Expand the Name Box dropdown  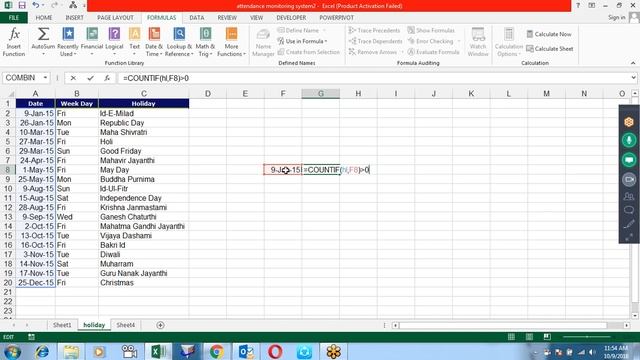pyautogui.click(x=45, y=78)
